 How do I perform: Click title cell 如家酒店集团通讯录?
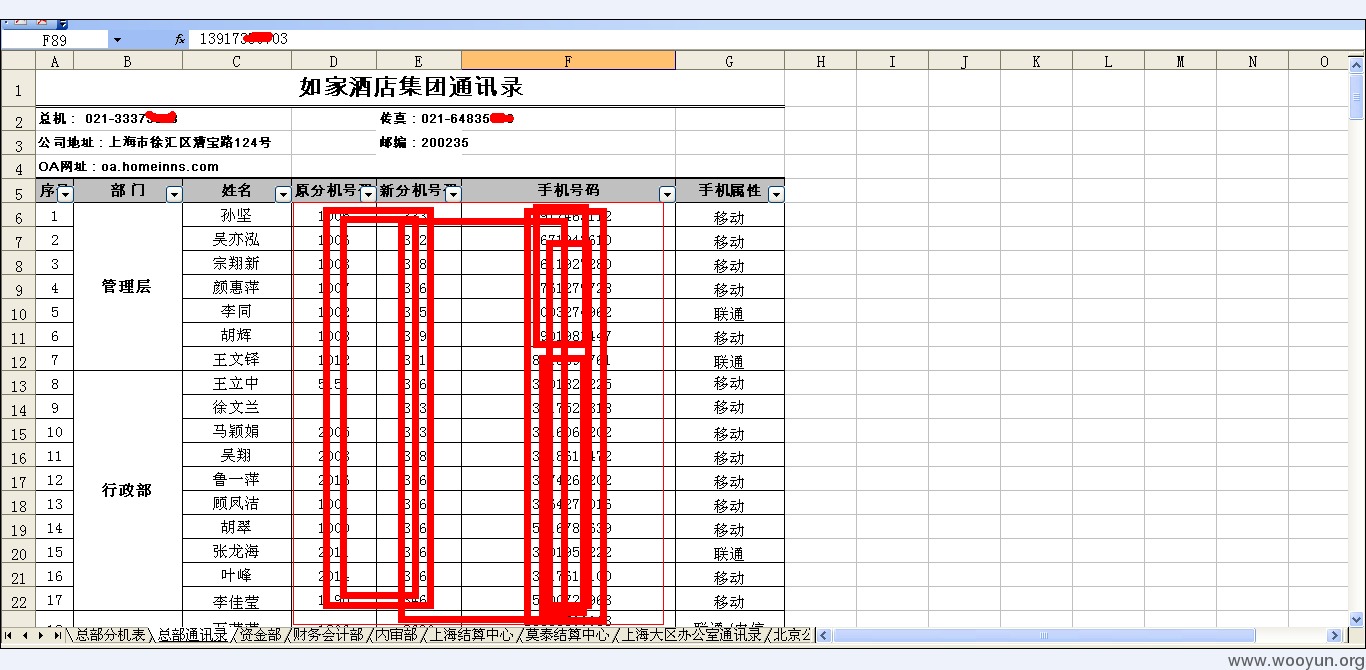pyautogui.click(x=410, y=88)
